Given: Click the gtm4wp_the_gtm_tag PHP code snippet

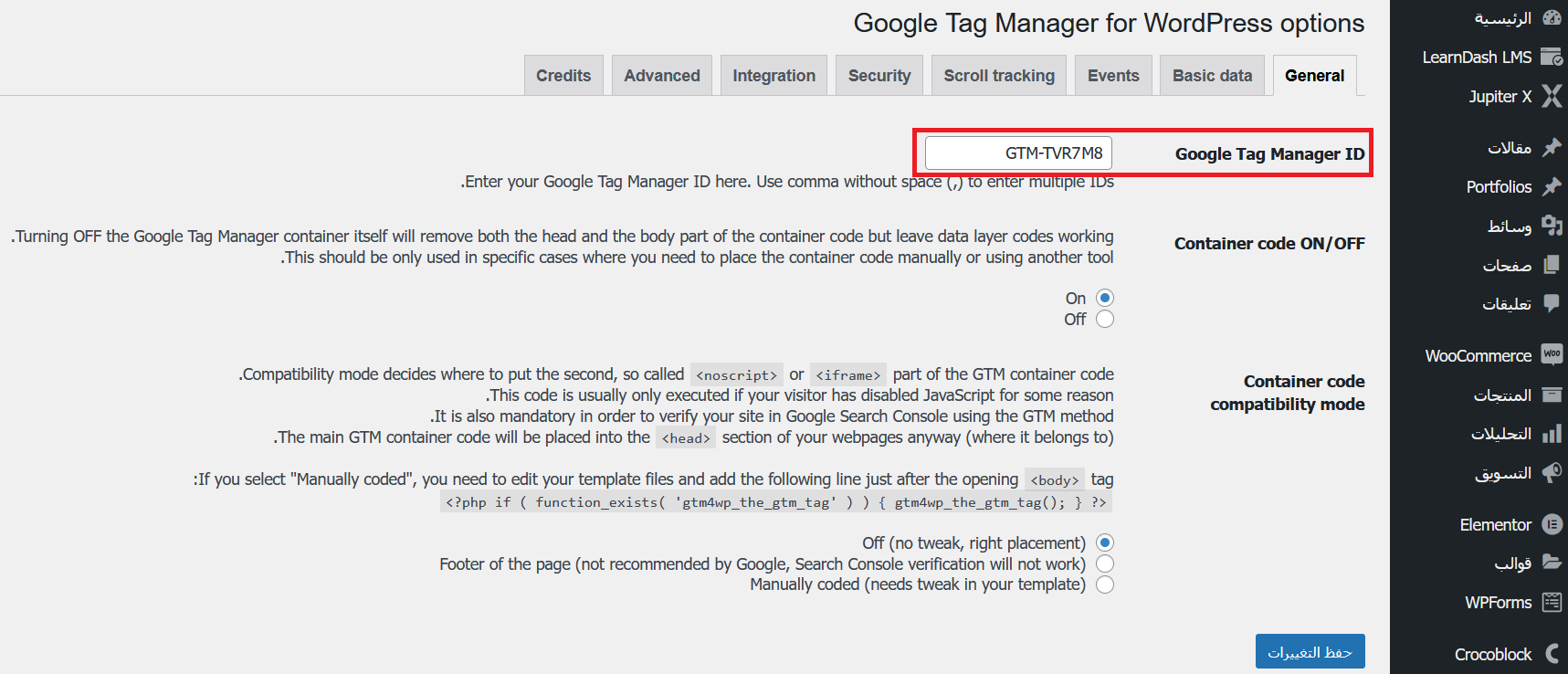Looking at the screenshot, I should [775, 502].
